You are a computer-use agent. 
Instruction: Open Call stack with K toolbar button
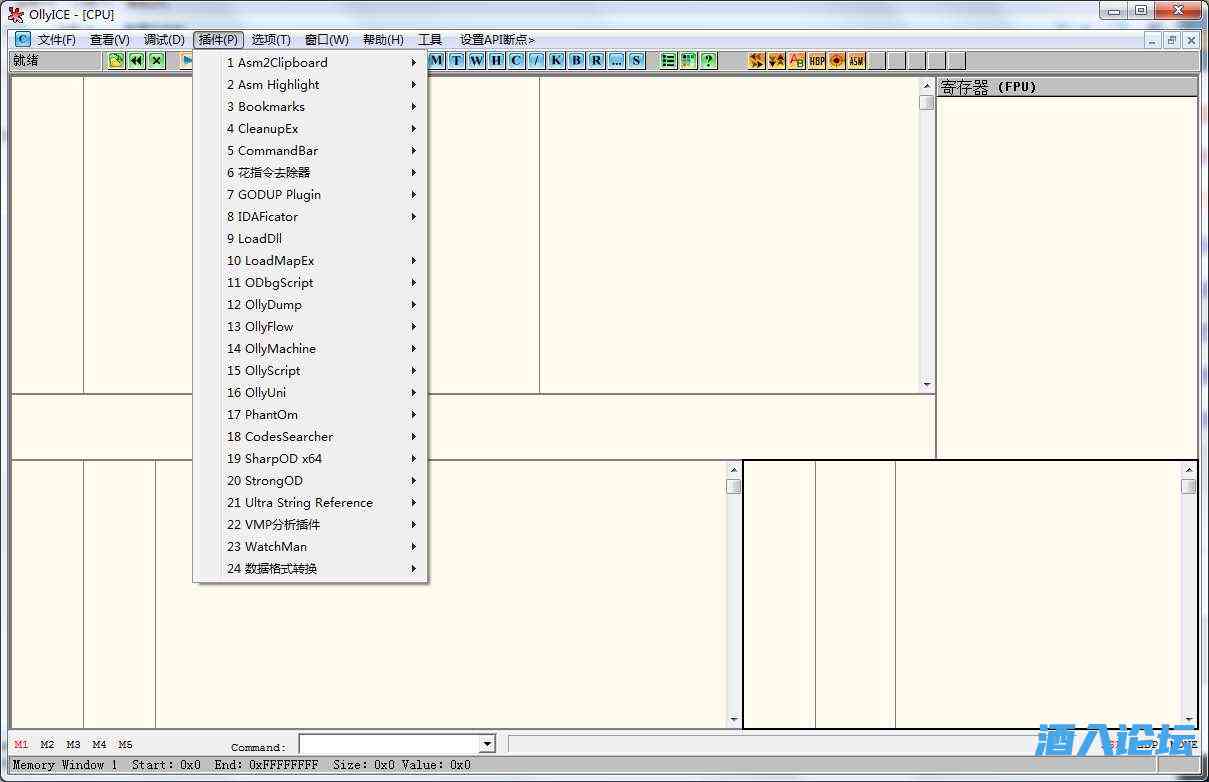[556, 61]
